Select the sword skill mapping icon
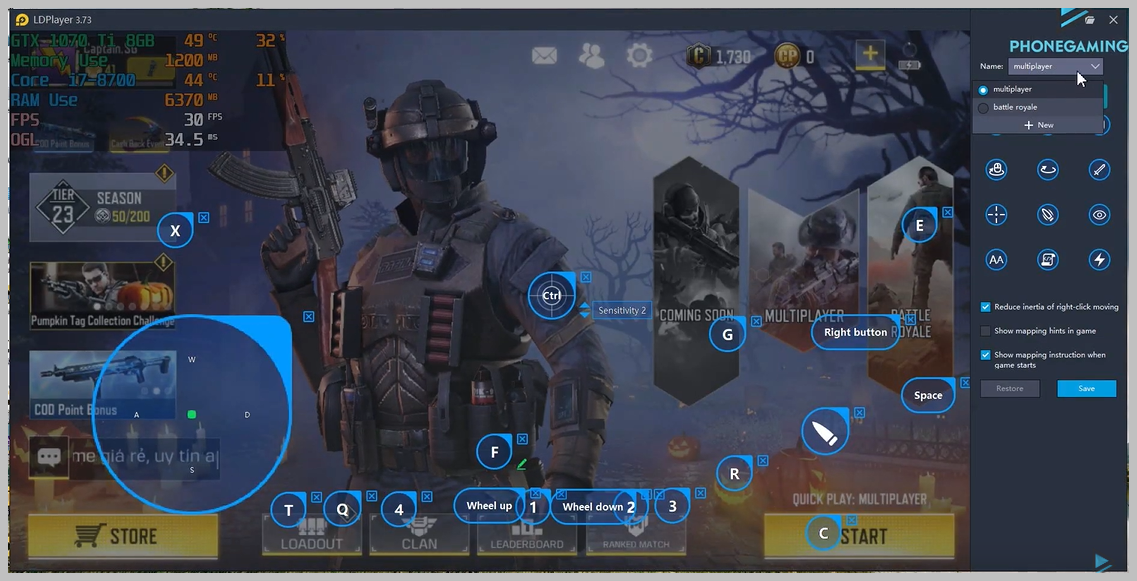Viewport: 1137px width, 581px height. [1099, 170]
